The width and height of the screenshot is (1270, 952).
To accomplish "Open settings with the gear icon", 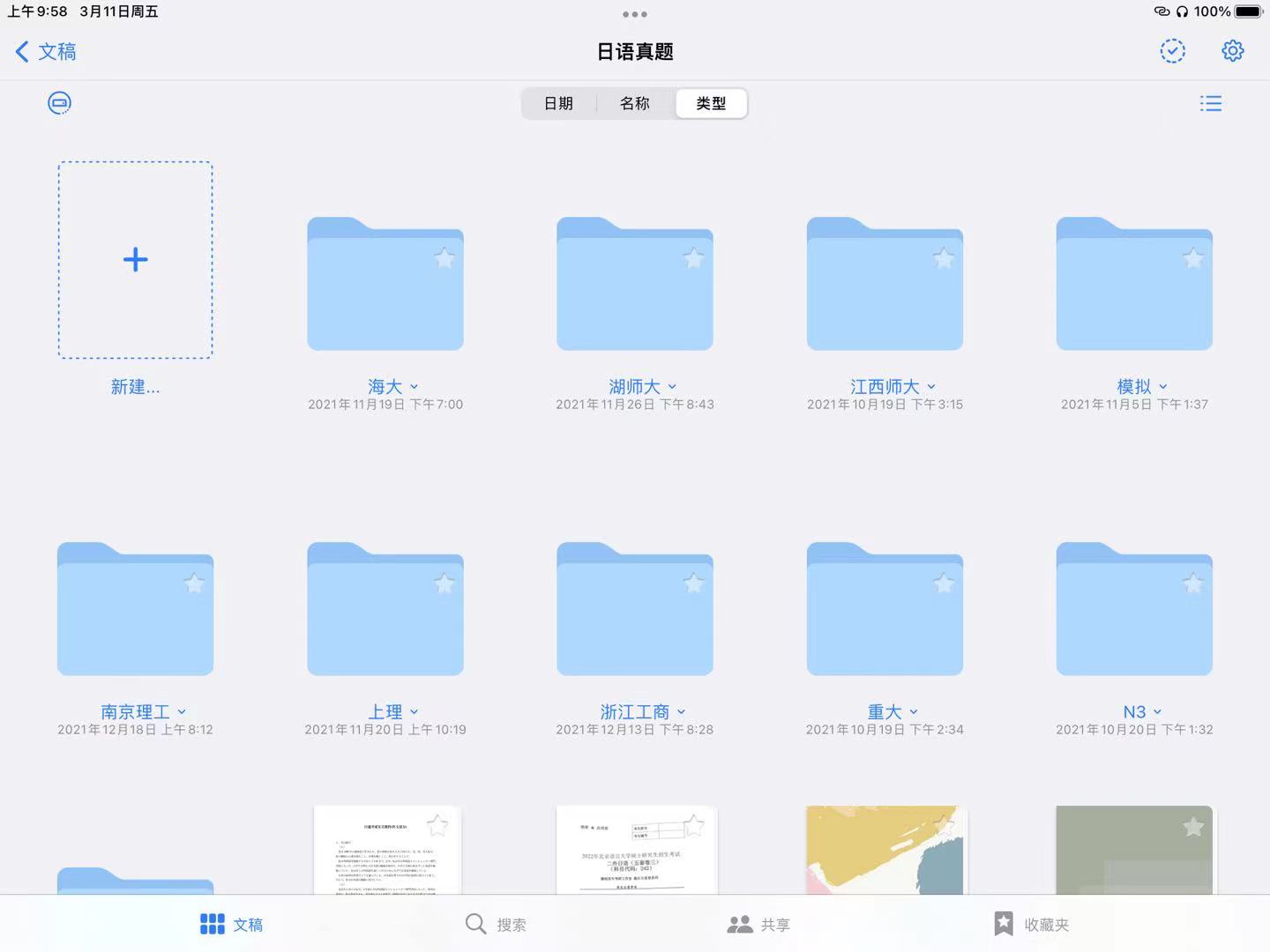I will click(1232, 51).
